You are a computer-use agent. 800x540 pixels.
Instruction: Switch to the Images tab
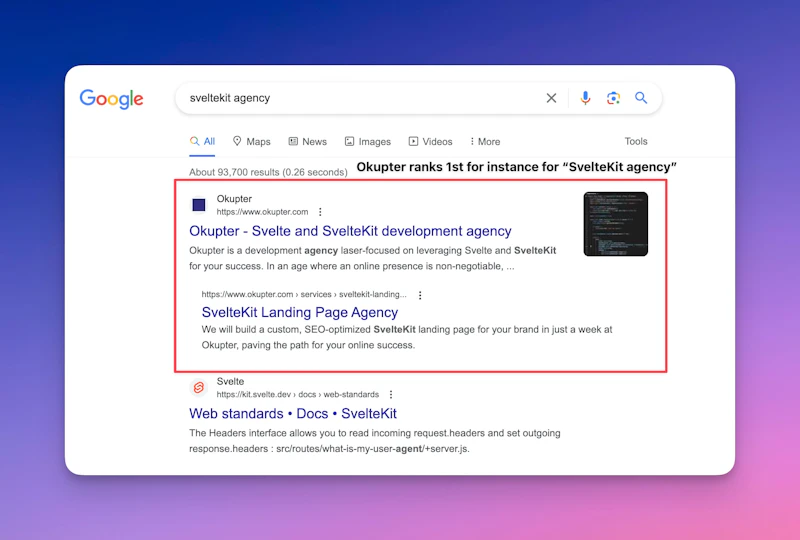point(368,141)
